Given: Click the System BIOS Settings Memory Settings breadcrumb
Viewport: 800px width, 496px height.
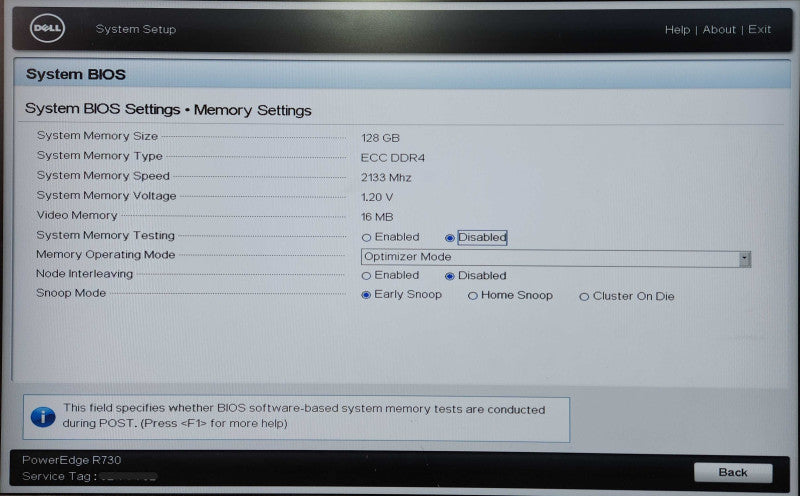Looking at the screenshot, I should pyautogui.click(x=168, y=109).
